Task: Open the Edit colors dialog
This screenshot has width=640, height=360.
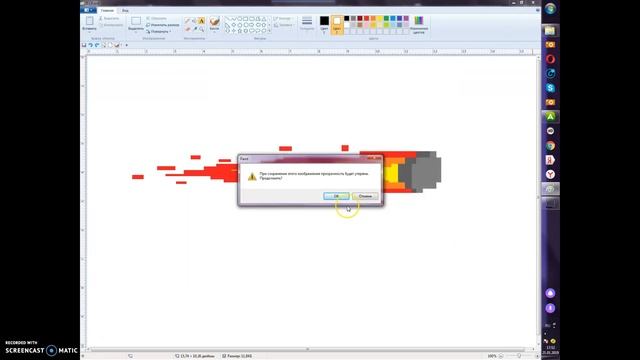Action: (419, 24)
